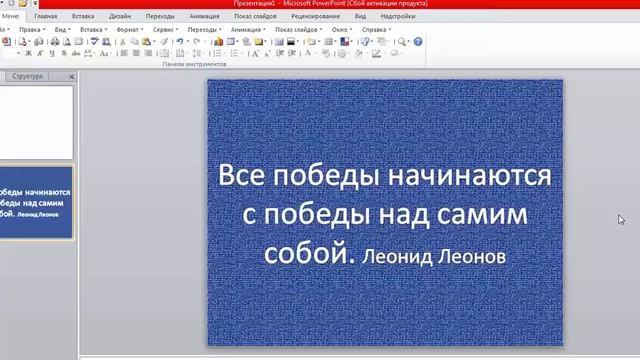Click the Decrease Font Size icon
Image resolution: width=640 pixels, height=360 pixels.
[x=267, y=53]
